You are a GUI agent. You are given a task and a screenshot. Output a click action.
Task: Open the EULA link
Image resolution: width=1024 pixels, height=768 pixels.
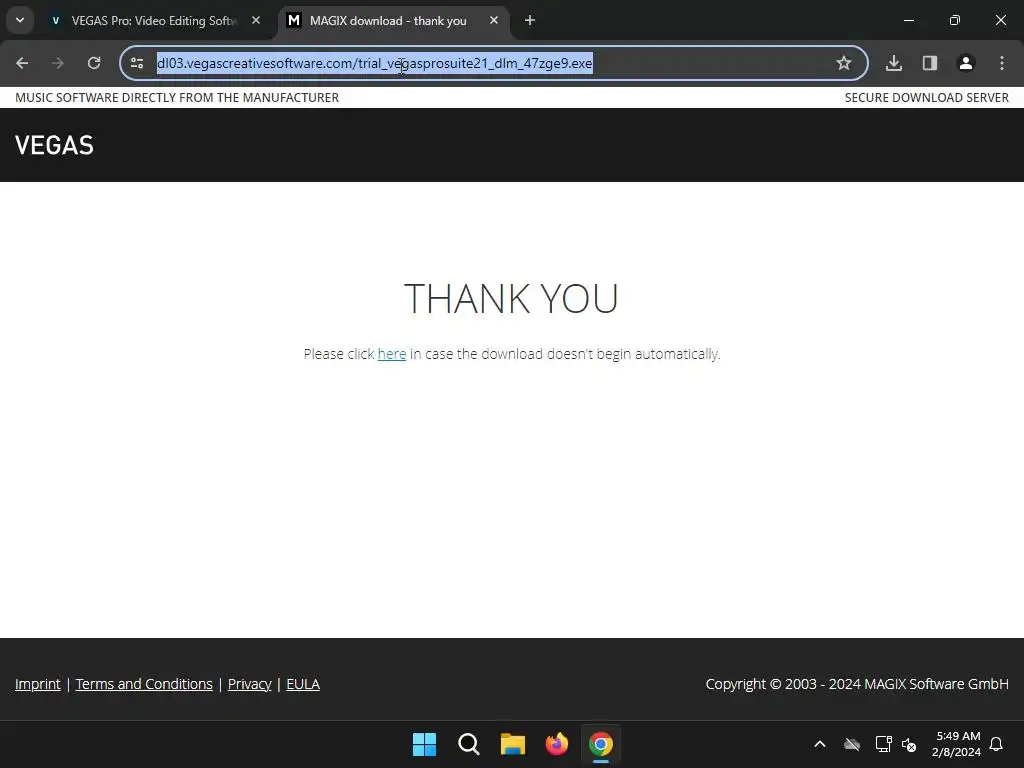[303, 684]
